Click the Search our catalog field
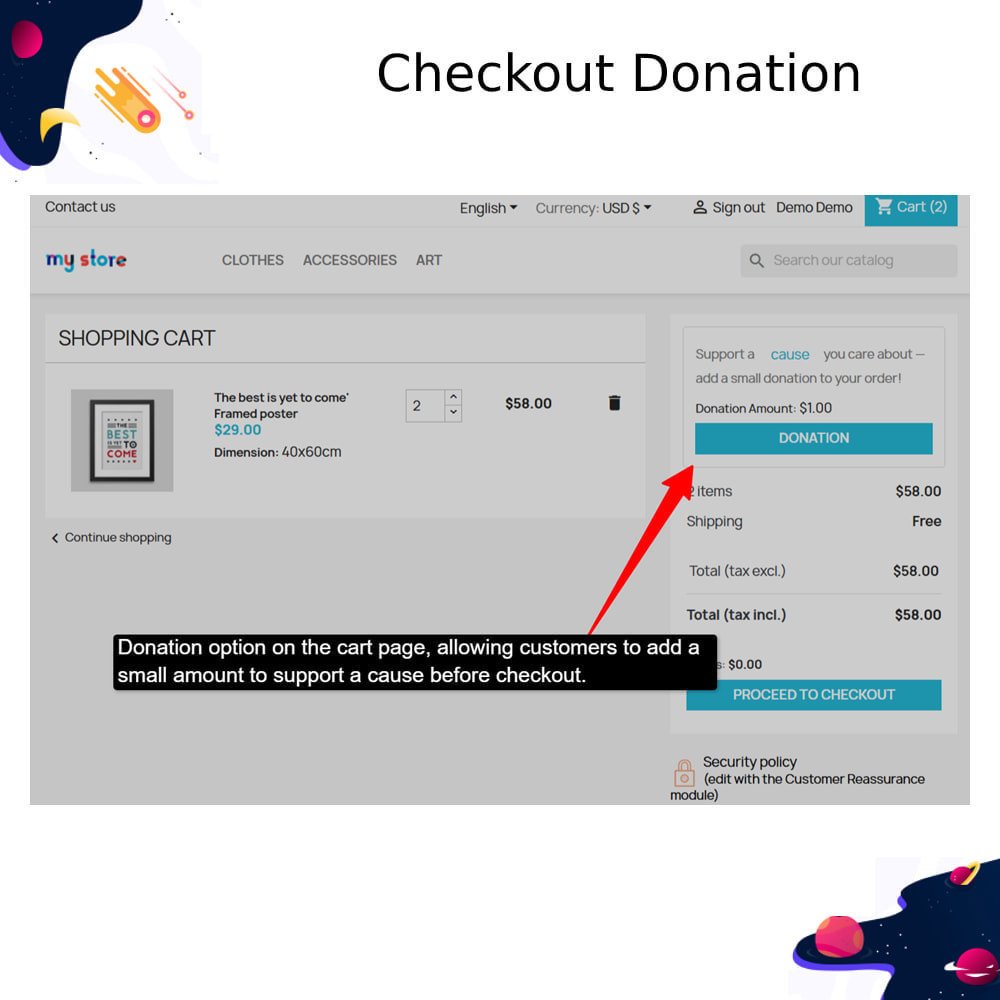Viewport: 1000px width, 1000px height. point(848,260)
